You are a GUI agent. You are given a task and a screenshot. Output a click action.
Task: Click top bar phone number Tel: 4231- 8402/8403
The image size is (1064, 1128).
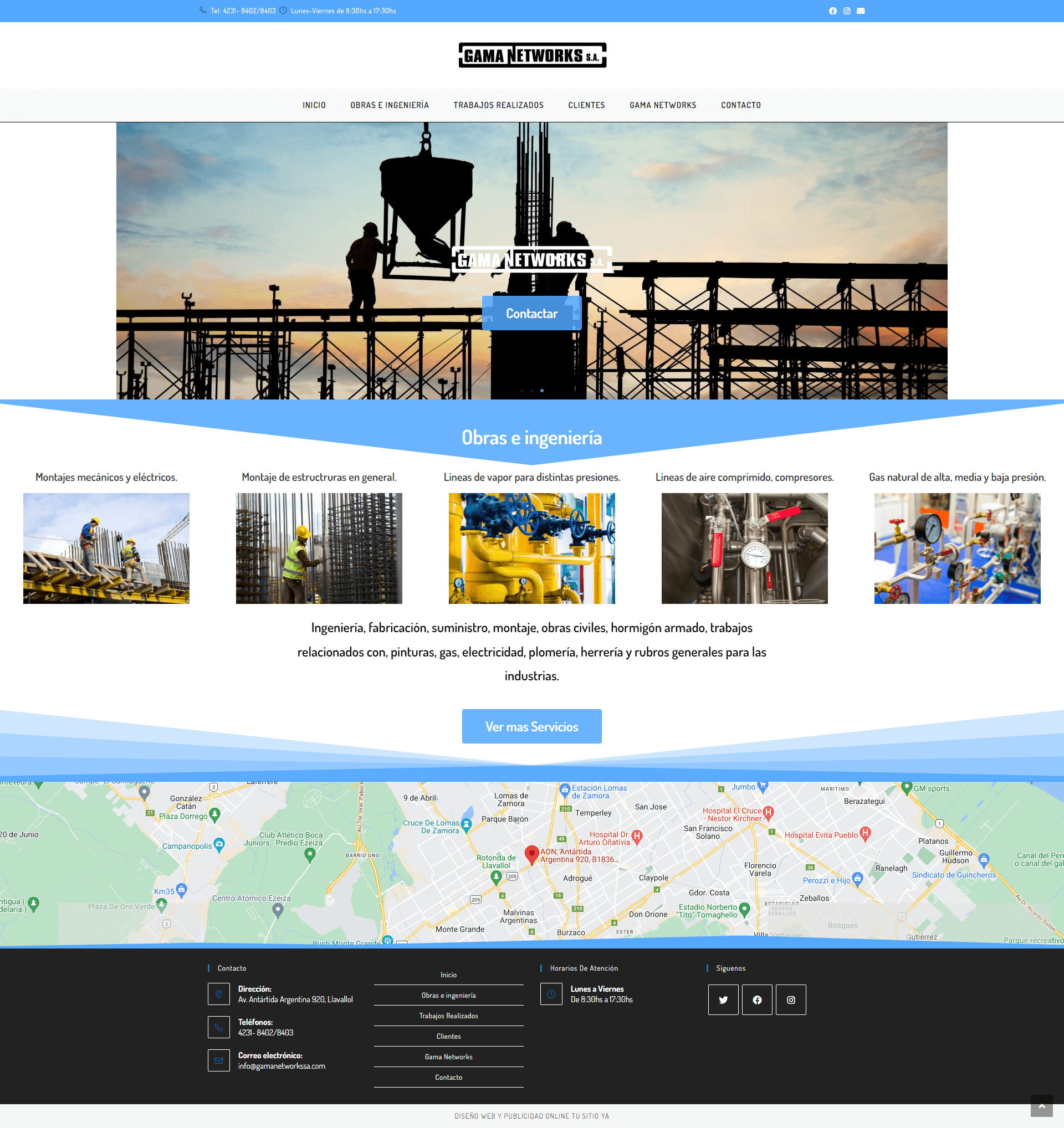coord(243,11)
